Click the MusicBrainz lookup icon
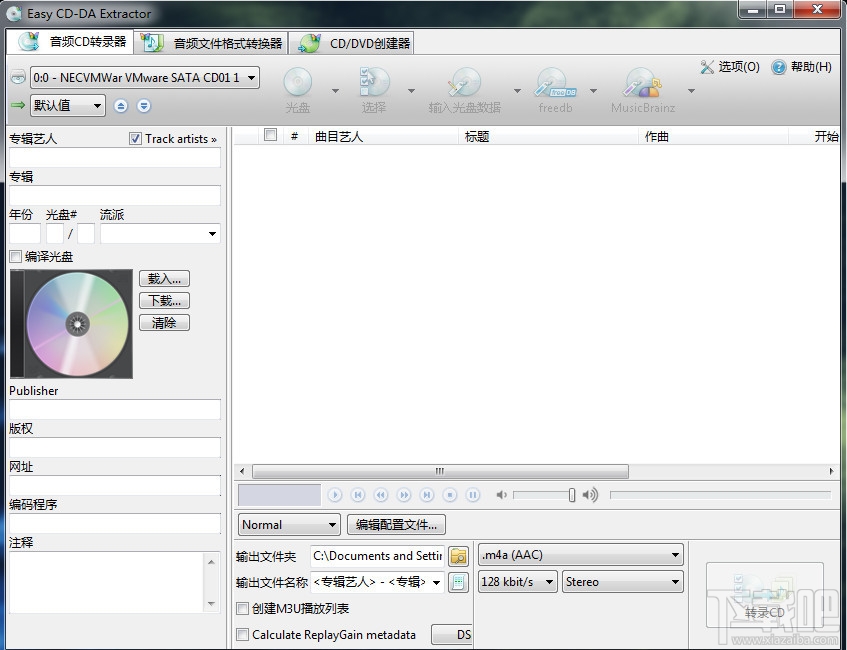This screenshot has width=847, height=650. click(x=642, y=82)
